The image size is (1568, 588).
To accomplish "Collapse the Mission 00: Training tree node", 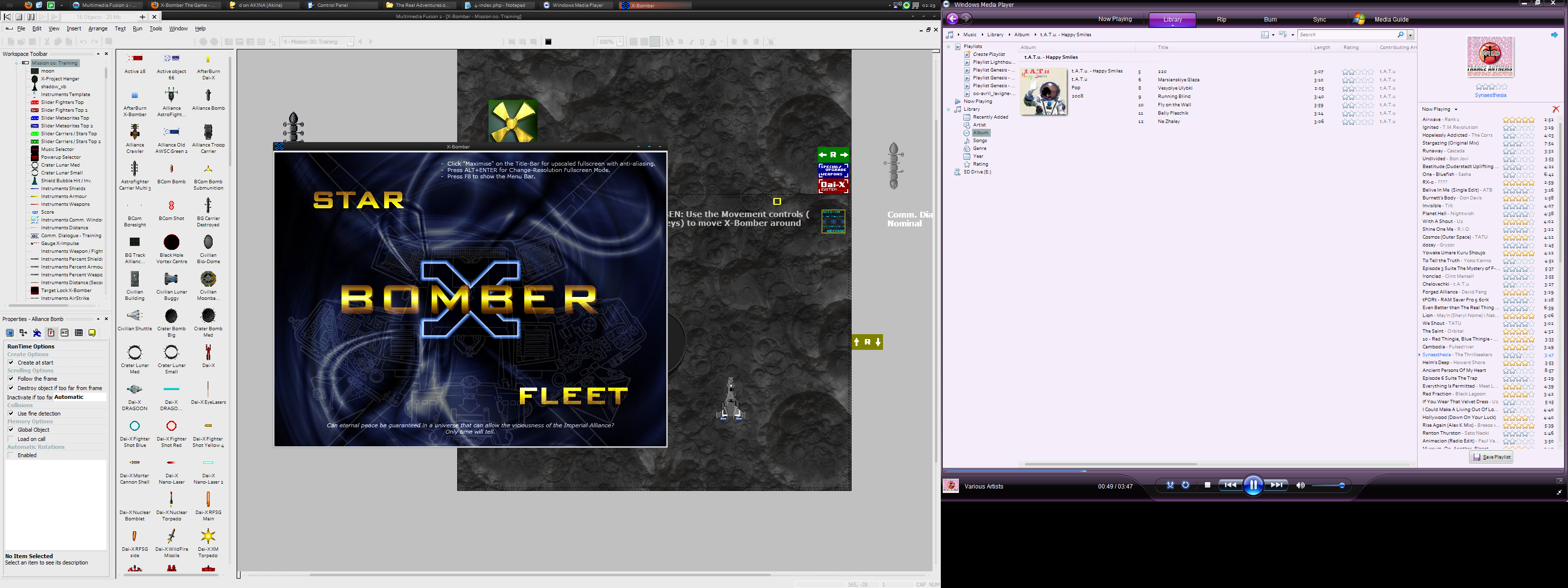I will click(x=18, y=63).
